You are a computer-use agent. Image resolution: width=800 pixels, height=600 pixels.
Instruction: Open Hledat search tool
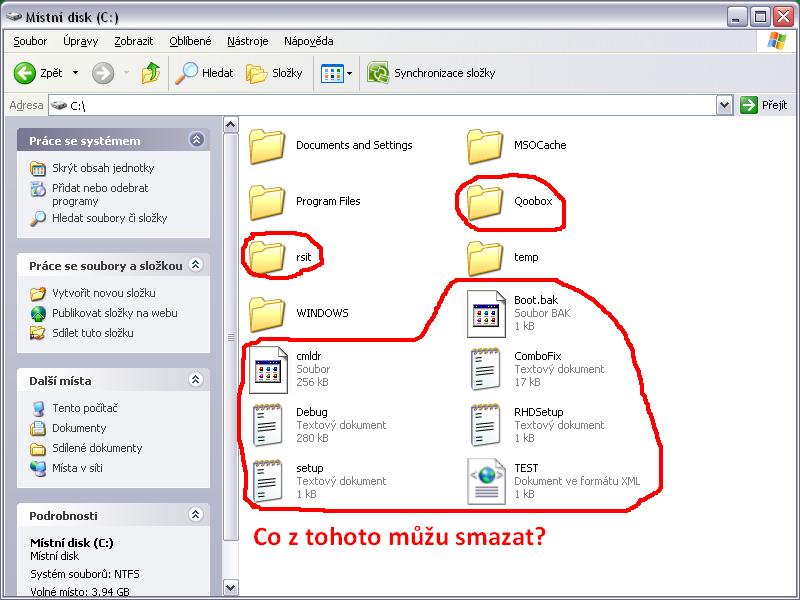[x=204, y=73]
